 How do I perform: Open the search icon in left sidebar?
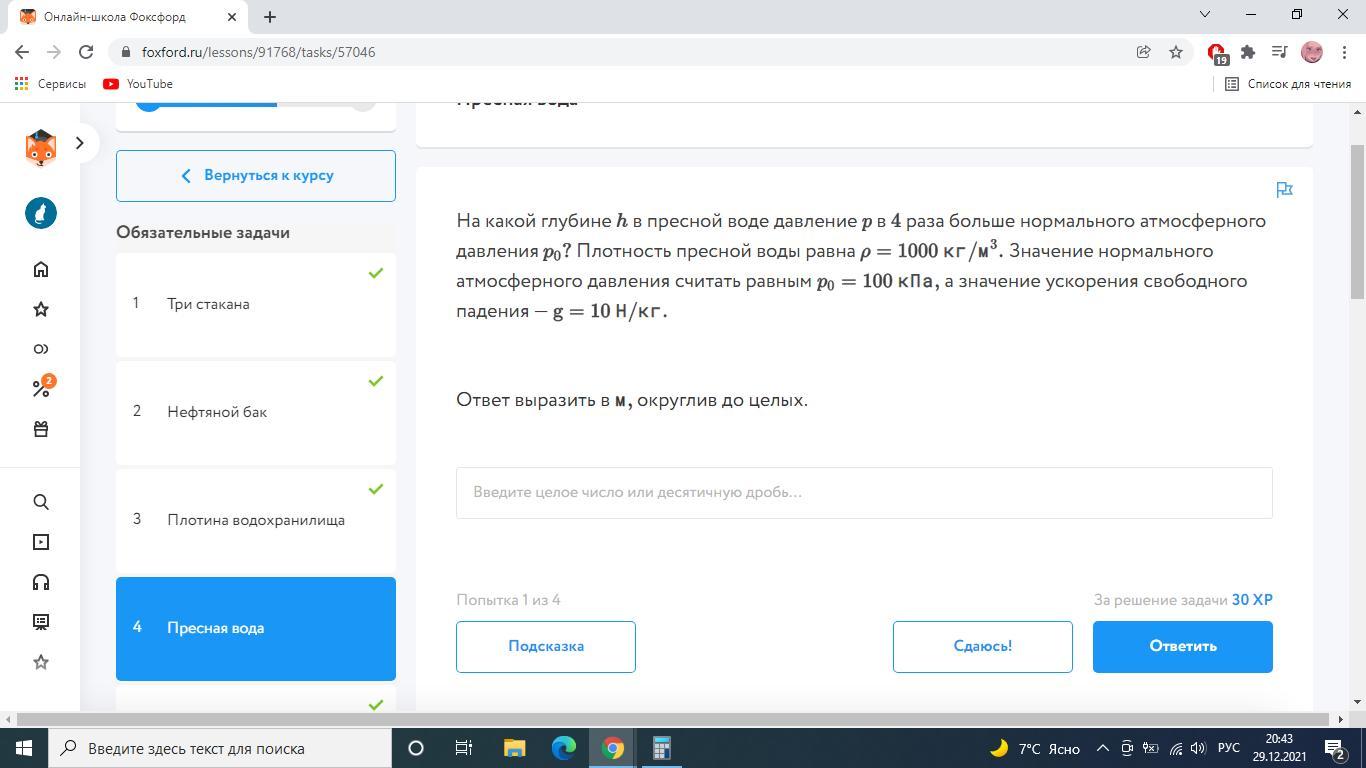[41, 502]
